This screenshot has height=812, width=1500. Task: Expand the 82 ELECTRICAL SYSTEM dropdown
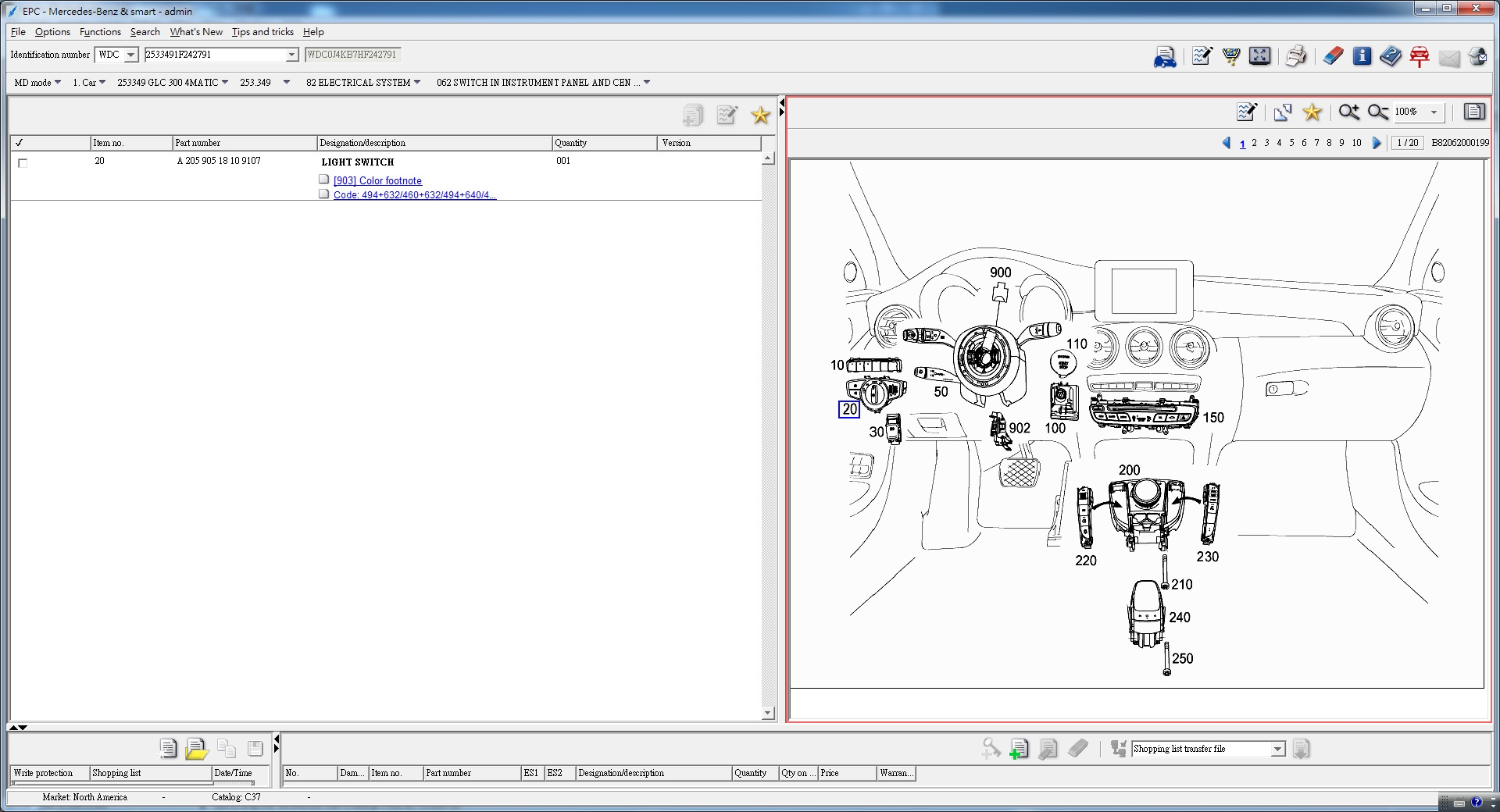[417, 82]
